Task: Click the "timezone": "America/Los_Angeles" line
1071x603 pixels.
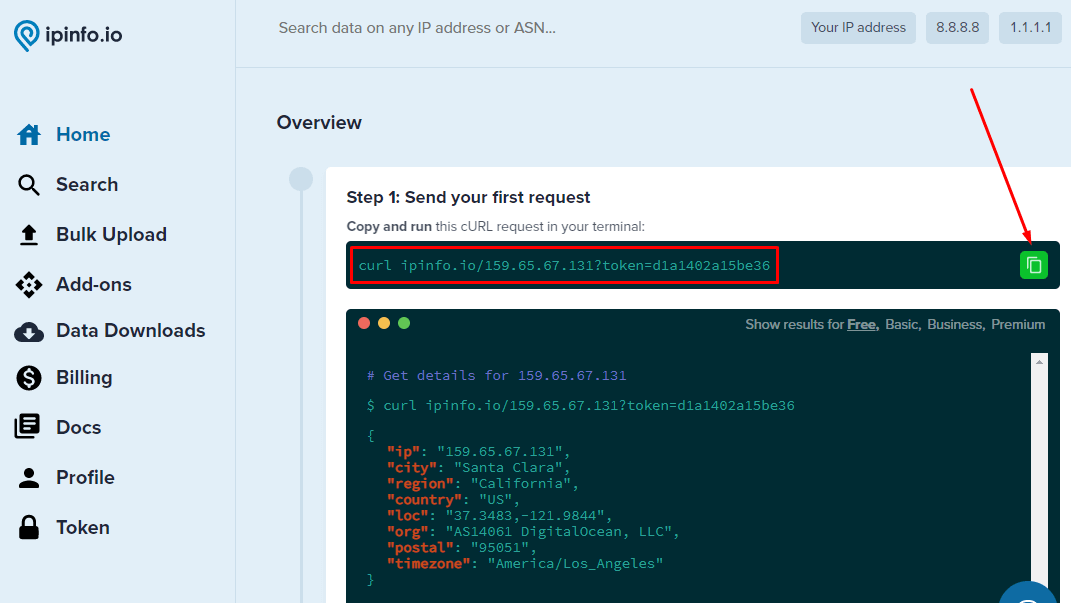Action: coord(525,563)
